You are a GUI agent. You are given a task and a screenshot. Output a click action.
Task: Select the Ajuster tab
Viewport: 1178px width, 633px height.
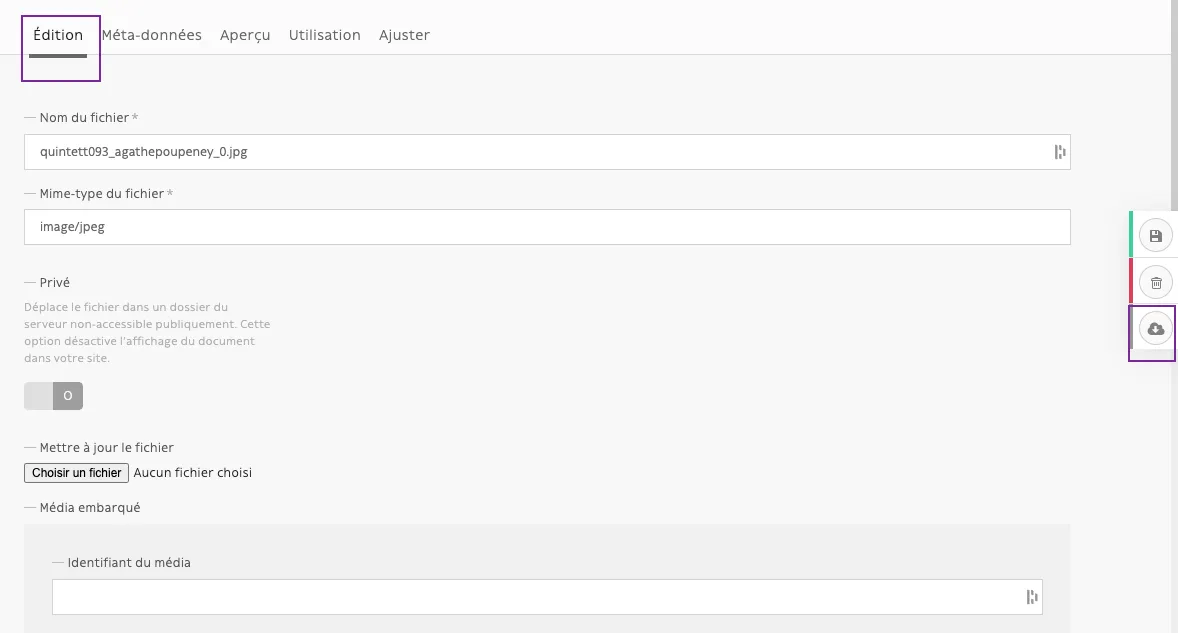[x=404, y=35]
